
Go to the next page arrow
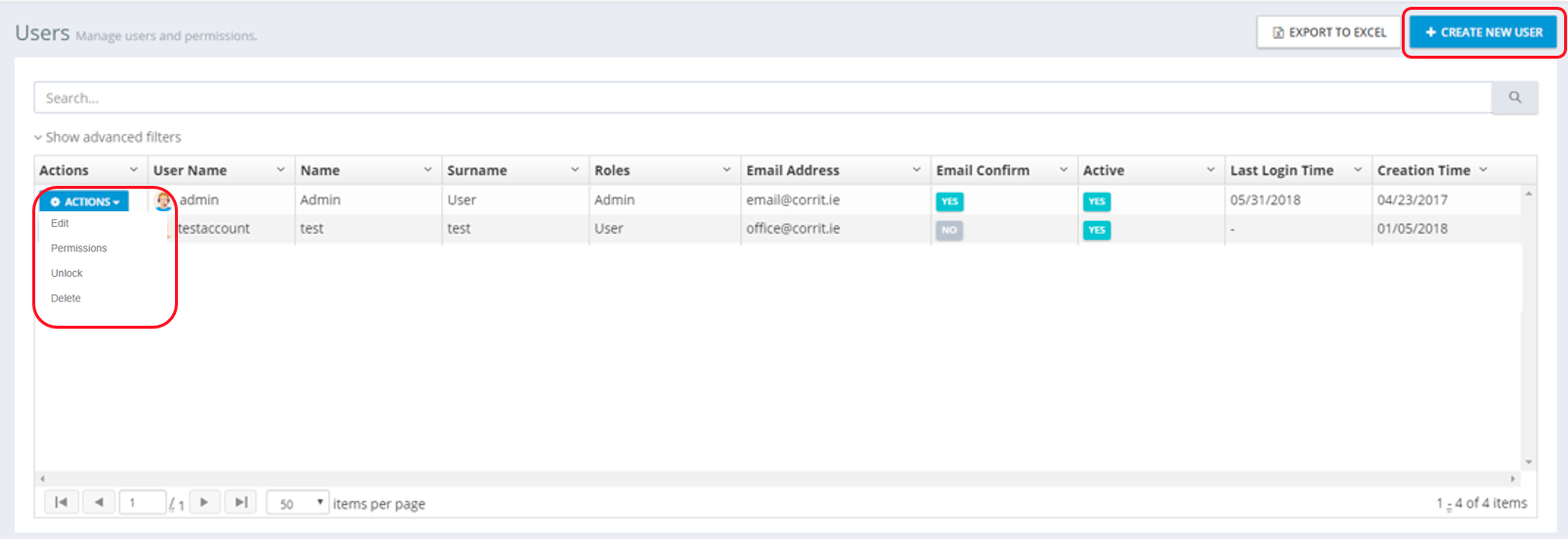click(204, 503)
